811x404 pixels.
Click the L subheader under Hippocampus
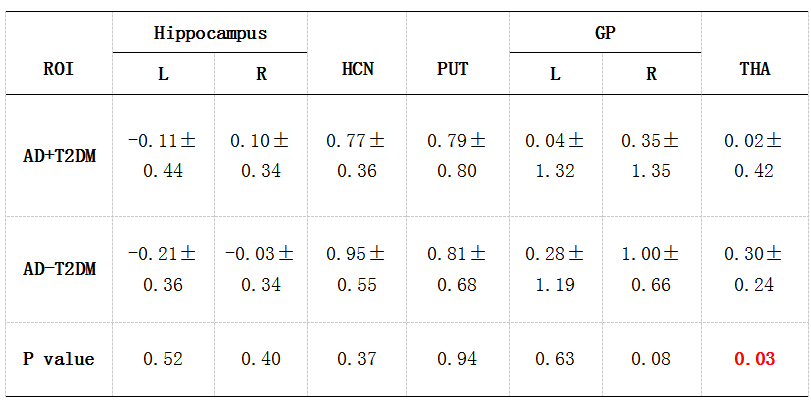pyautogui.click(x=163, y=73)
